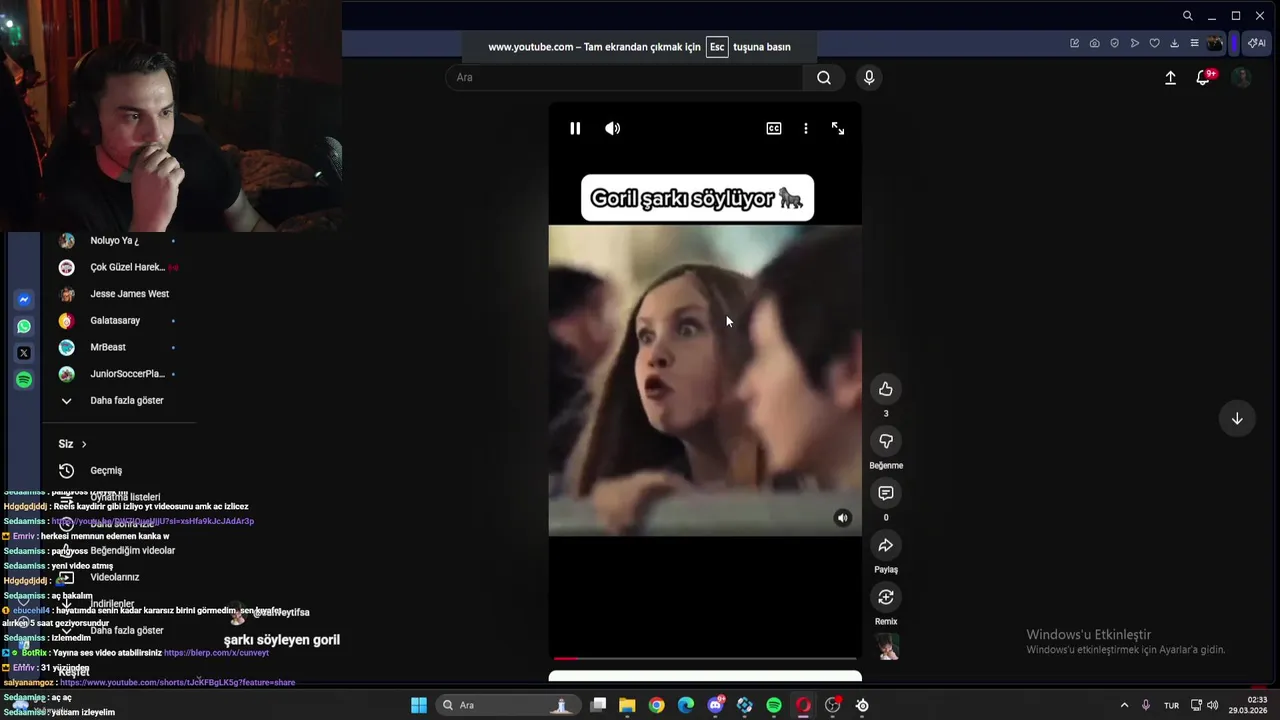The height and width of the screenshot is (720, 1280).
Task: Click the camera snapshot icon in the address bar
Action: click(x=1094, y=43)
